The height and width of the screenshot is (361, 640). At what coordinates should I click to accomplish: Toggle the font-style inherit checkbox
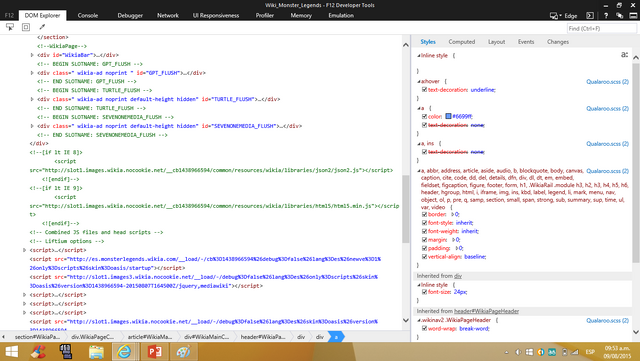pos(424,223)
